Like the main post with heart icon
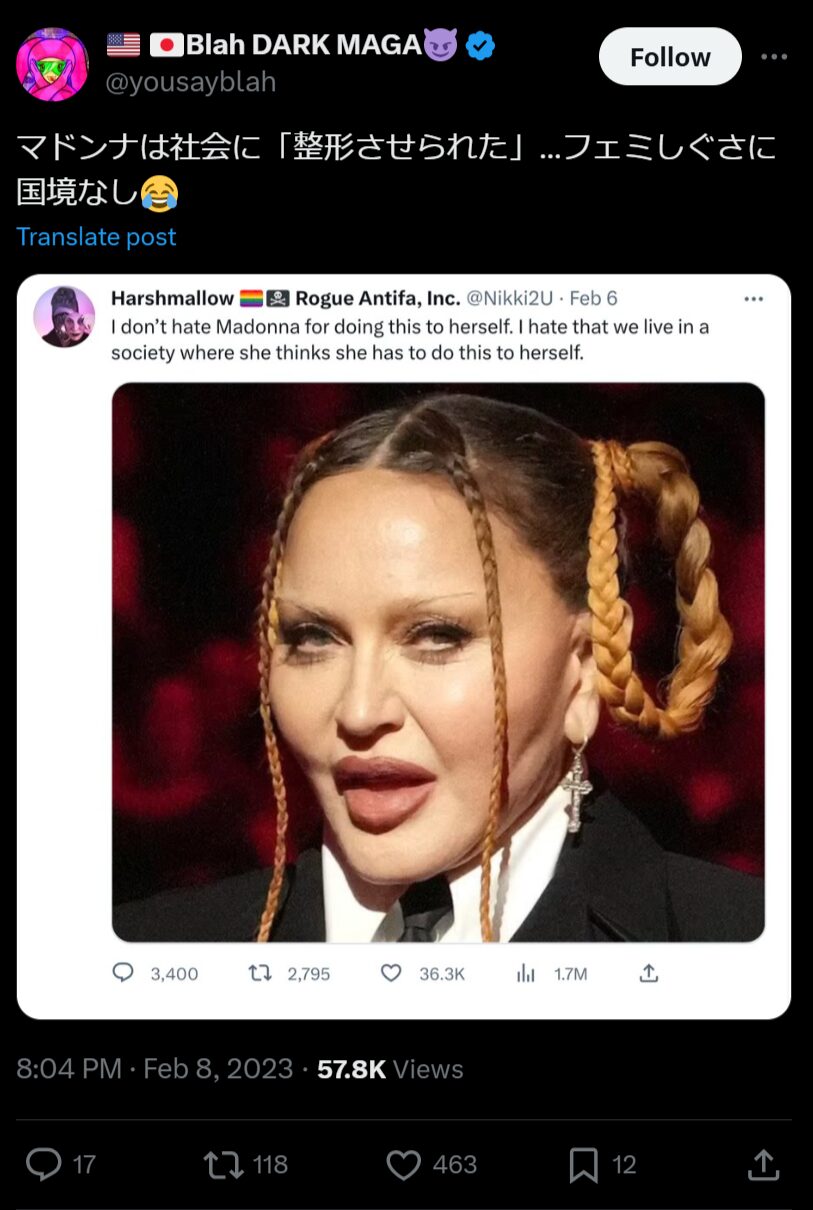813x1210 pixels. coord(404,1164)
